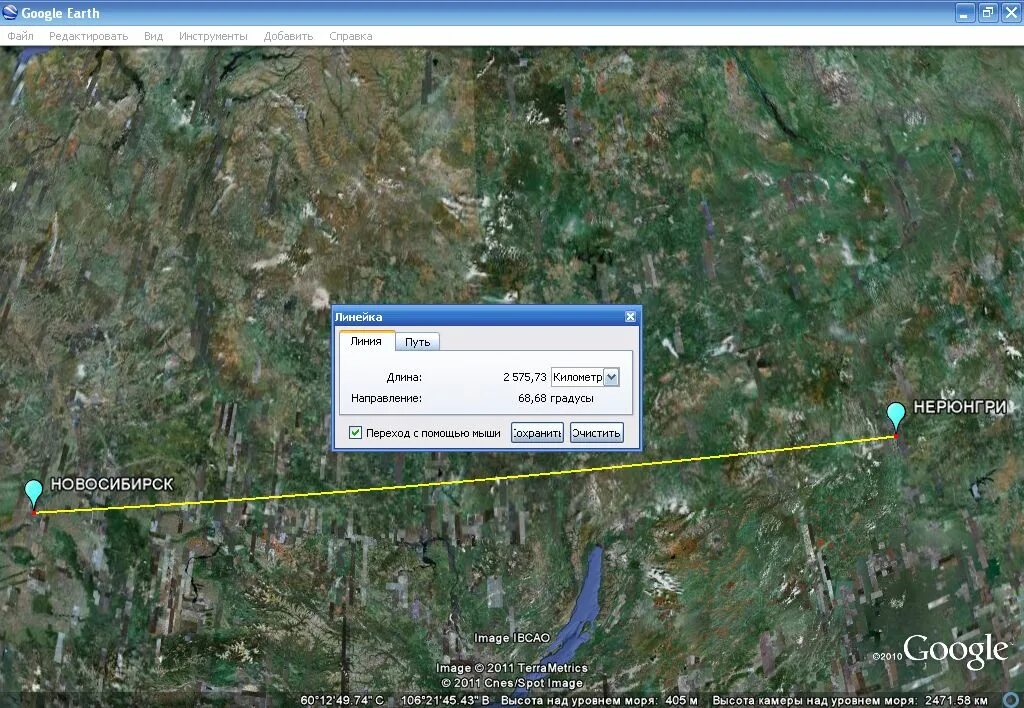Maximize the Google Earth window

[987, 12]
